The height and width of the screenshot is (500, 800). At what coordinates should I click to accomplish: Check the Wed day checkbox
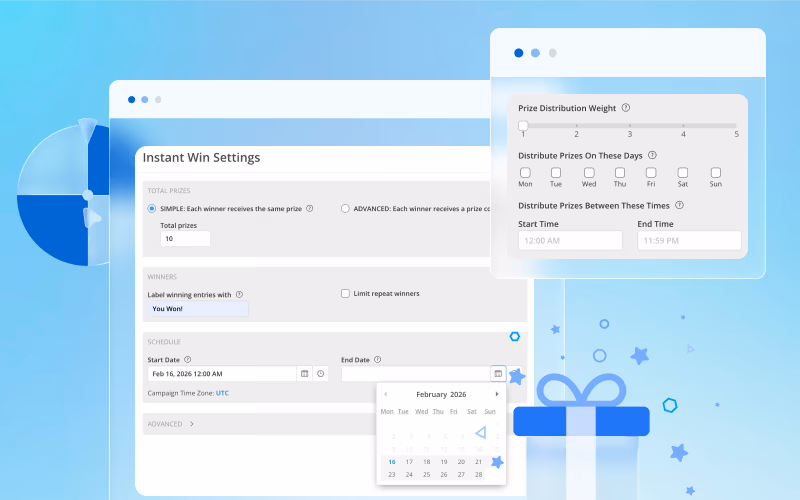pyautogui.click(x=589, y=172)
